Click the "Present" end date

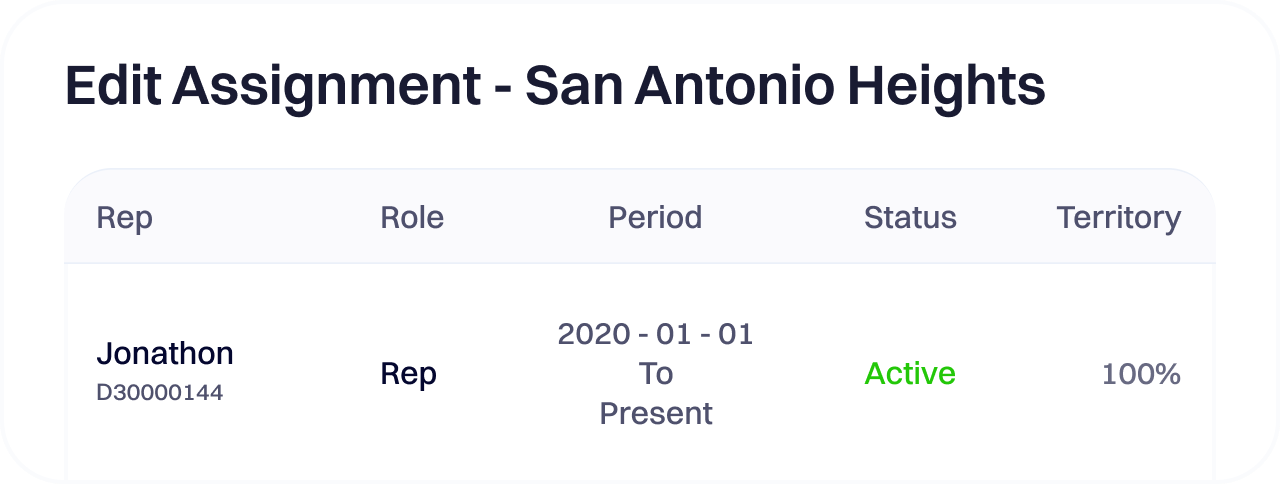(x=656, y=413)
